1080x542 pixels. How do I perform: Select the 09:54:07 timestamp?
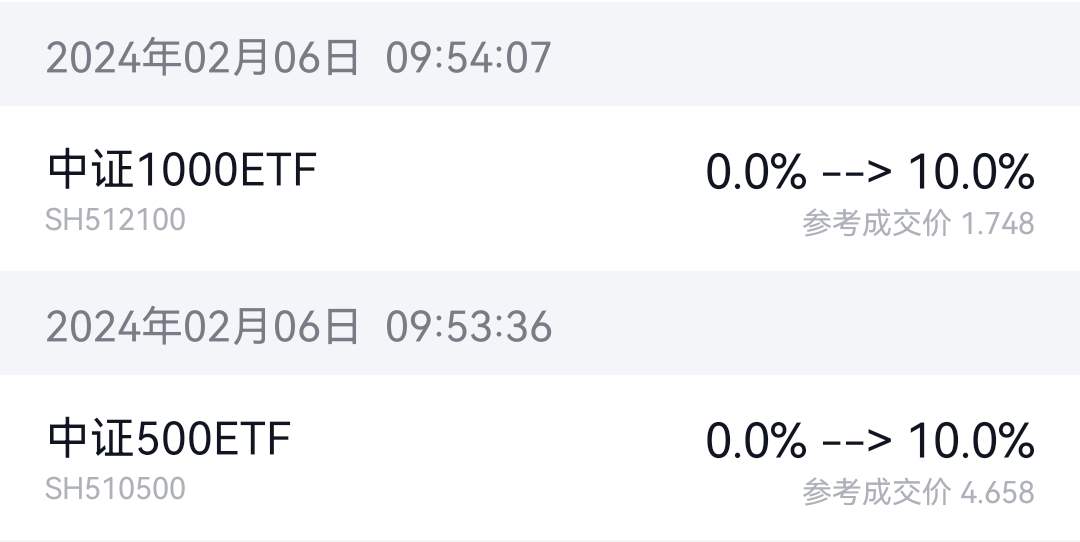(x=468, y=57)
